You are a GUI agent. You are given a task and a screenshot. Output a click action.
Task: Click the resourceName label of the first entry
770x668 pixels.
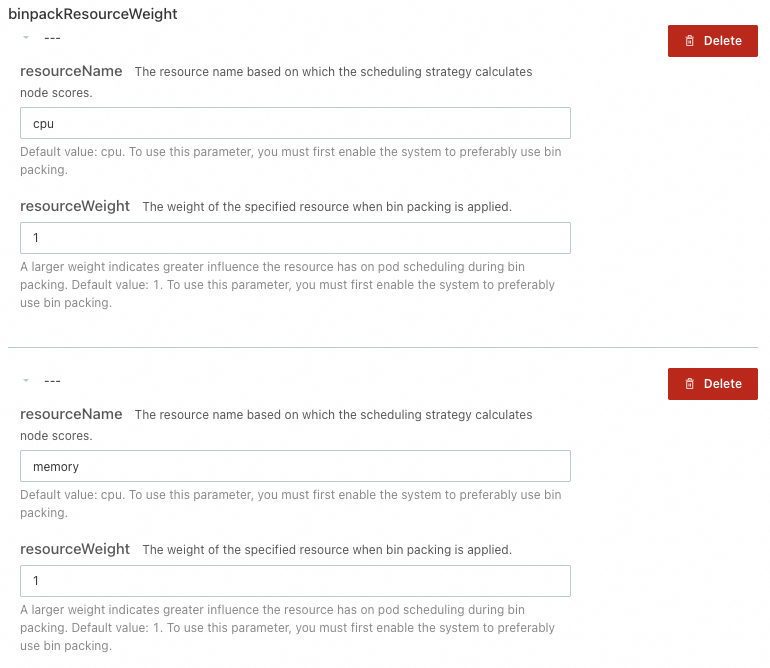[x=71, y=71]
